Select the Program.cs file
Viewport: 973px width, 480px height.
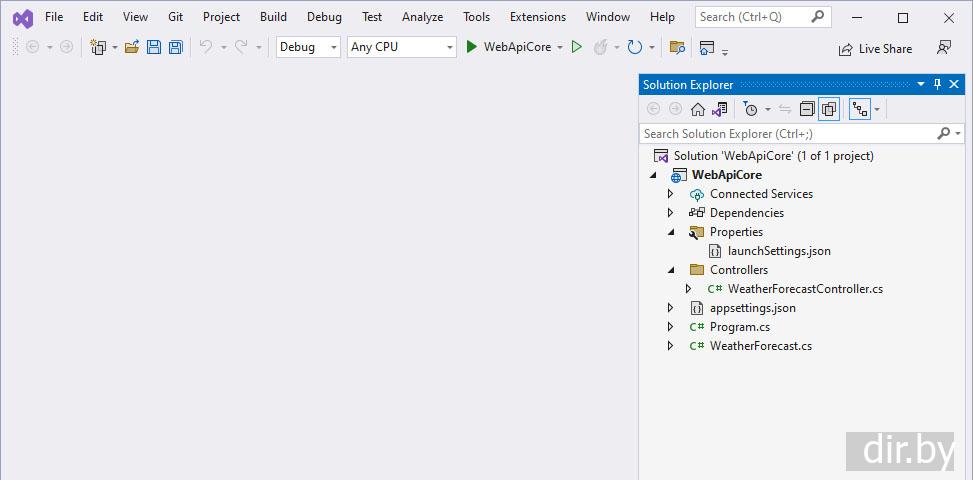coord(740,327)
